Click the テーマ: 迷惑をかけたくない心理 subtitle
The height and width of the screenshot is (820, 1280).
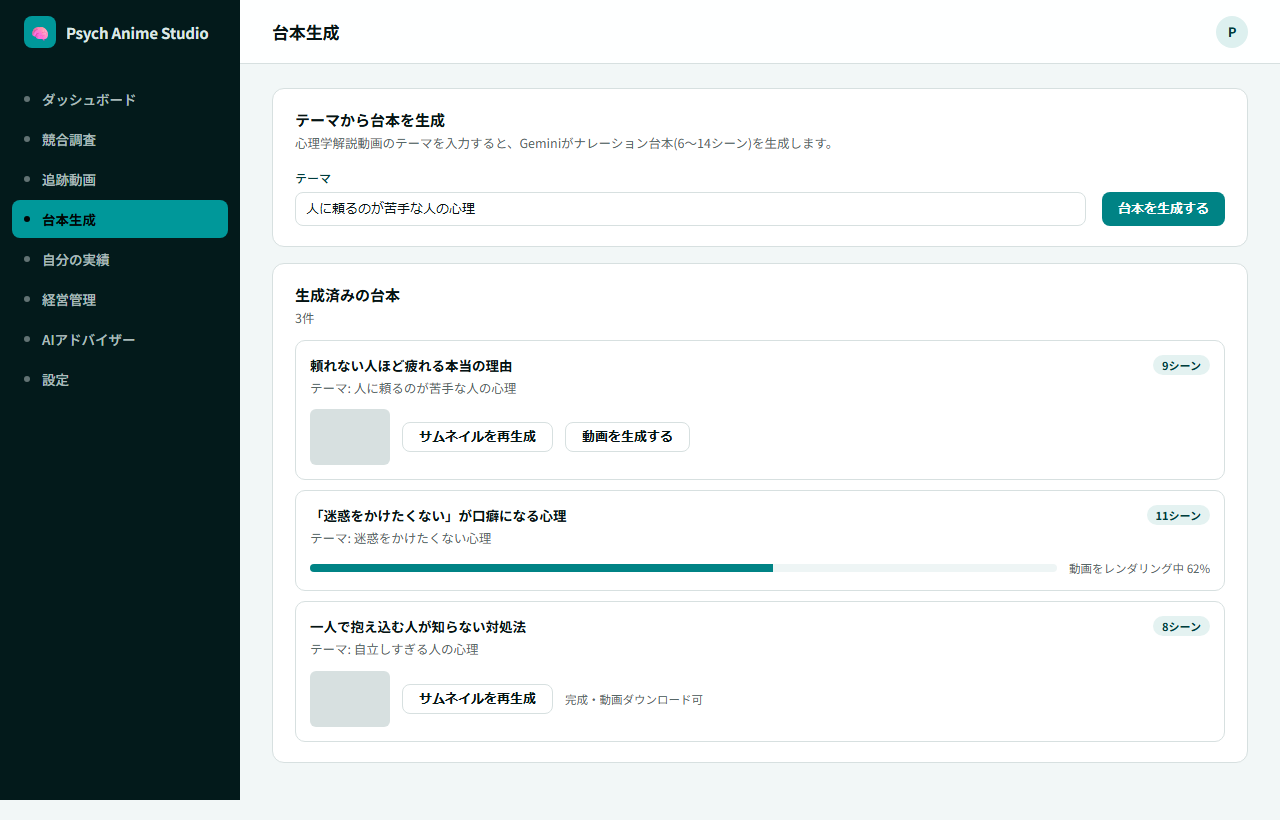coord(400,538)
